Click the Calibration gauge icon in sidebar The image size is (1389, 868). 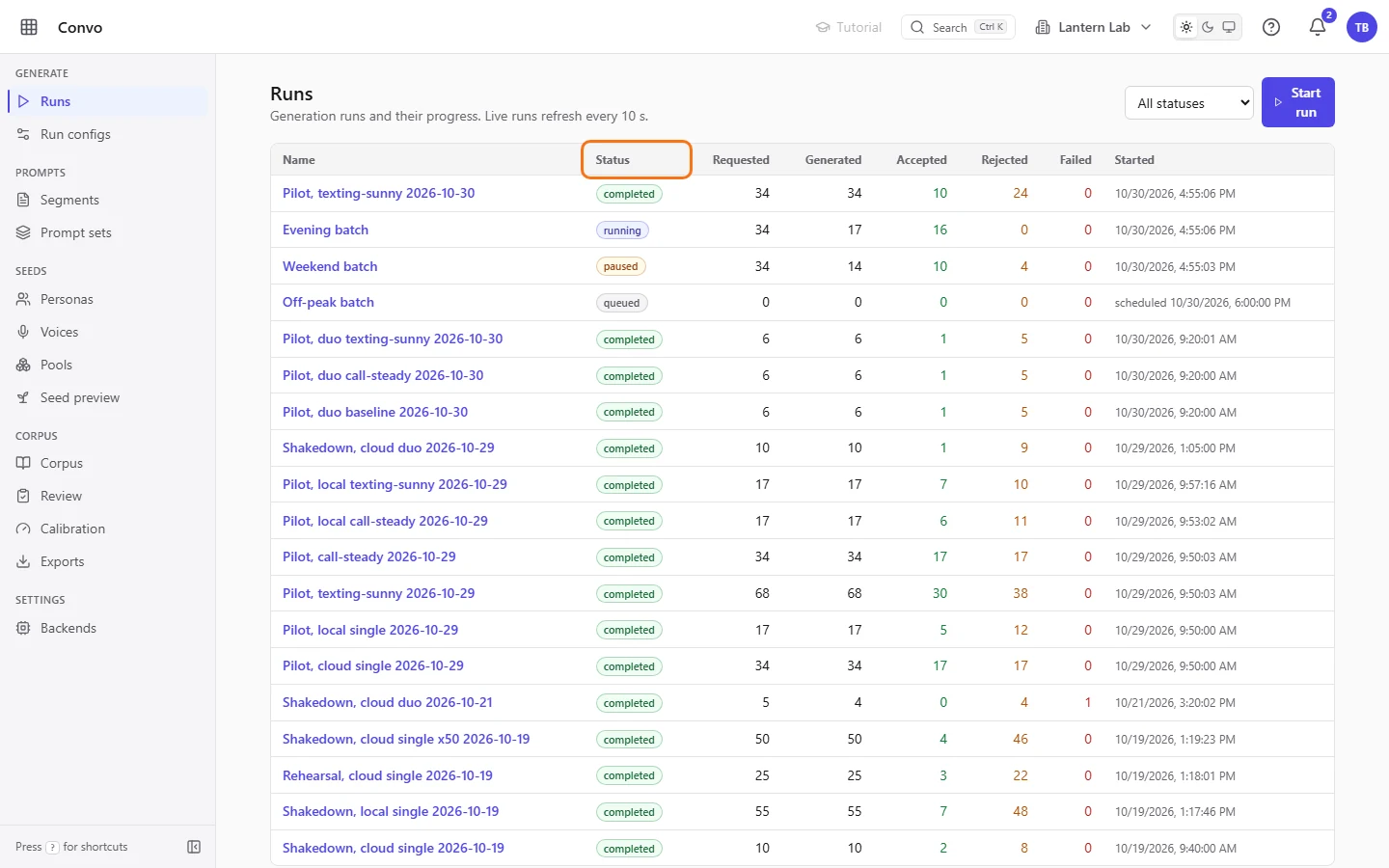pyautogui.click(x=23, y=529)
